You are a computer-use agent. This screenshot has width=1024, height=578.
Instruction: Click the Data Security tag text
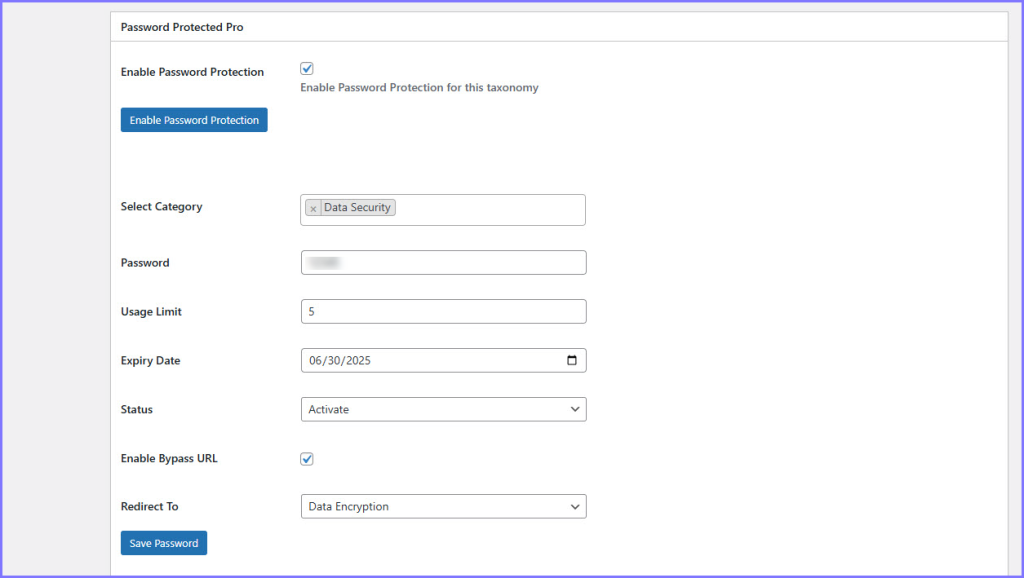tap(357, 208)
